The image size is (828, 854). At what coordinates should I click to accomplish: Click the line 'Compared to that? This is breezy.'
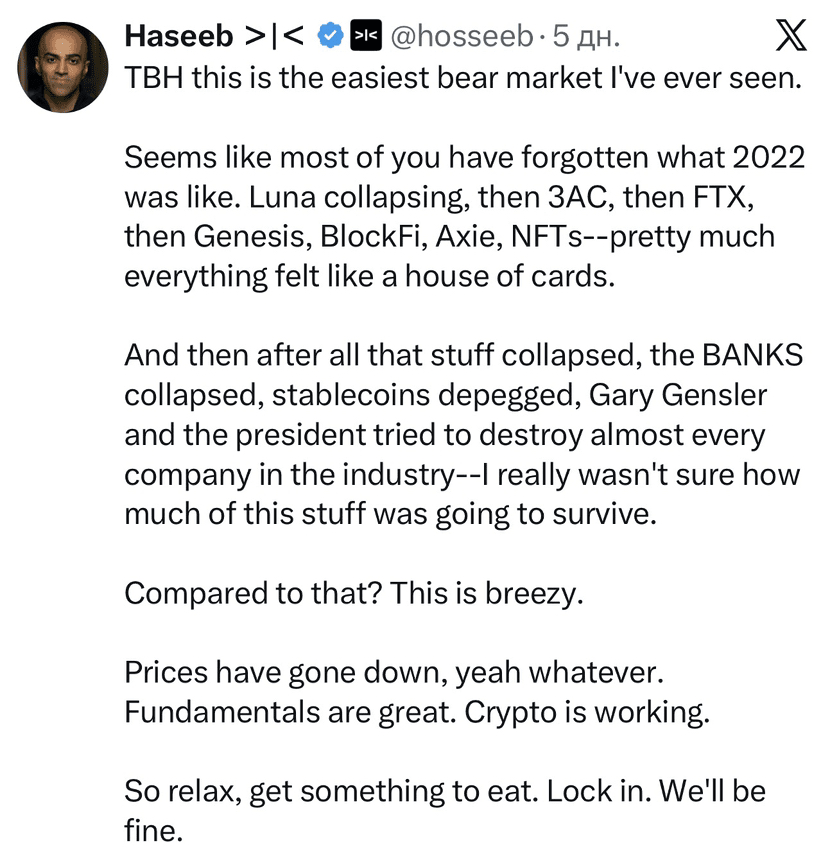(x=354, y=593)
